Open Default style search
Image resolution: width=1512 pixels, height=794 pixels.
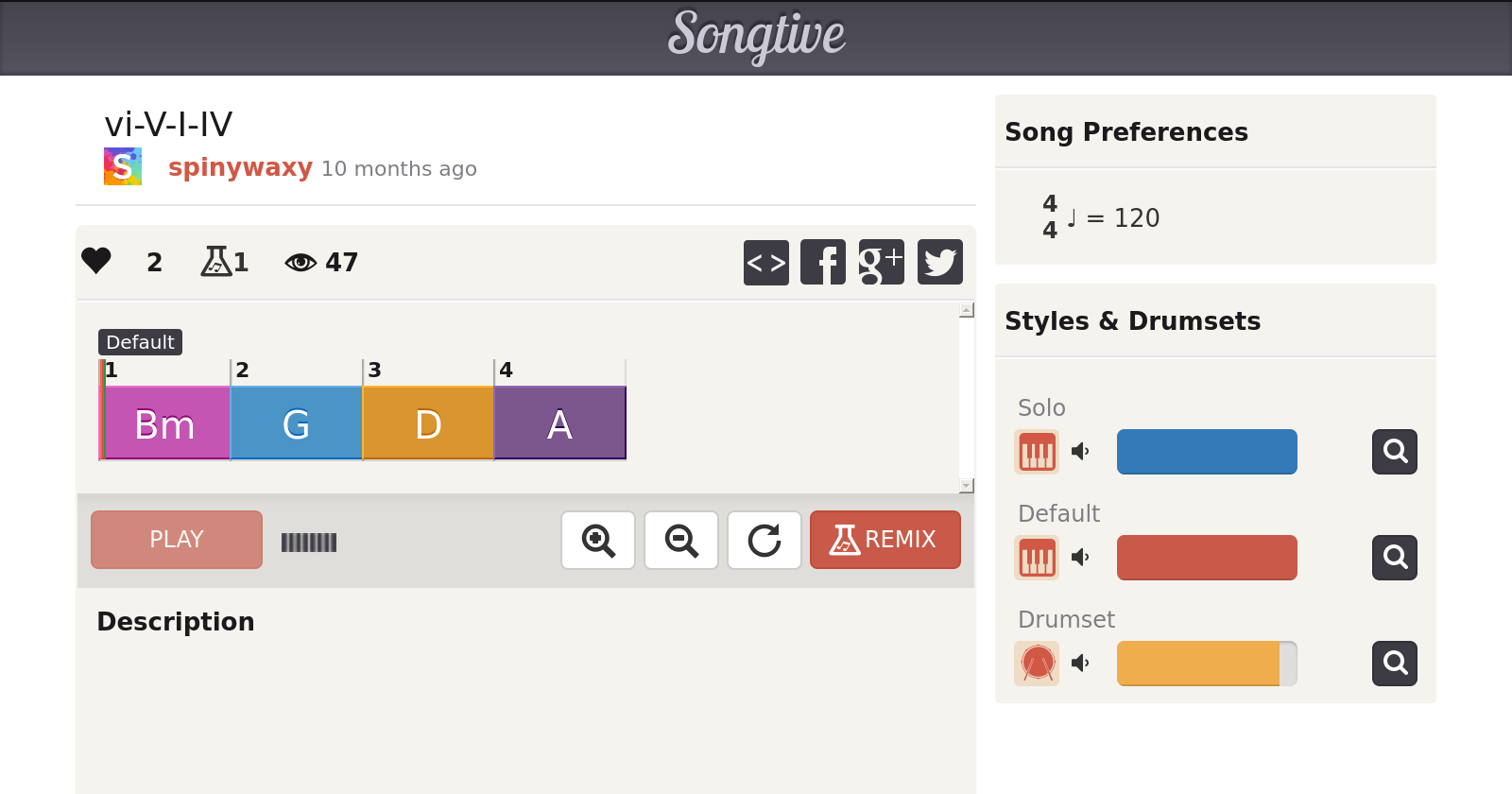(x=1395, y=558)
